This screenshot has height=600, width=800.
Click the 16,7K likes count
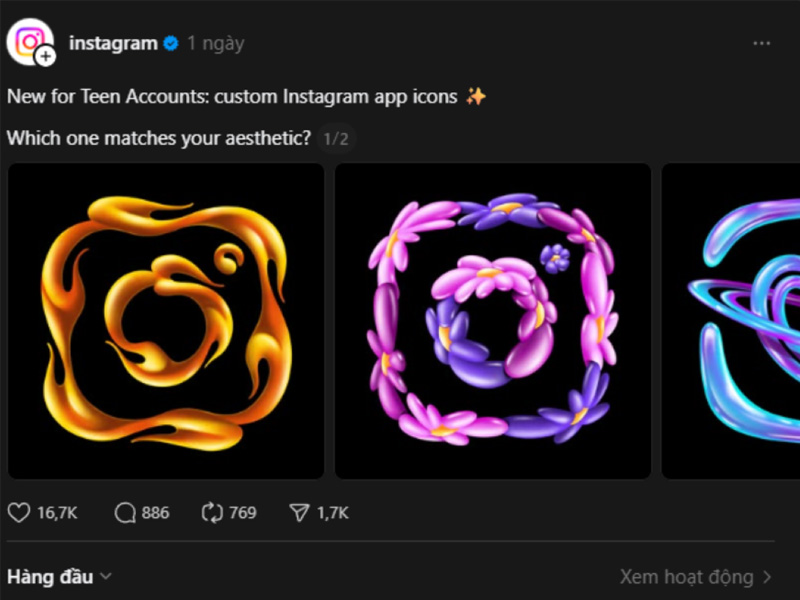(x=55, y=512)
